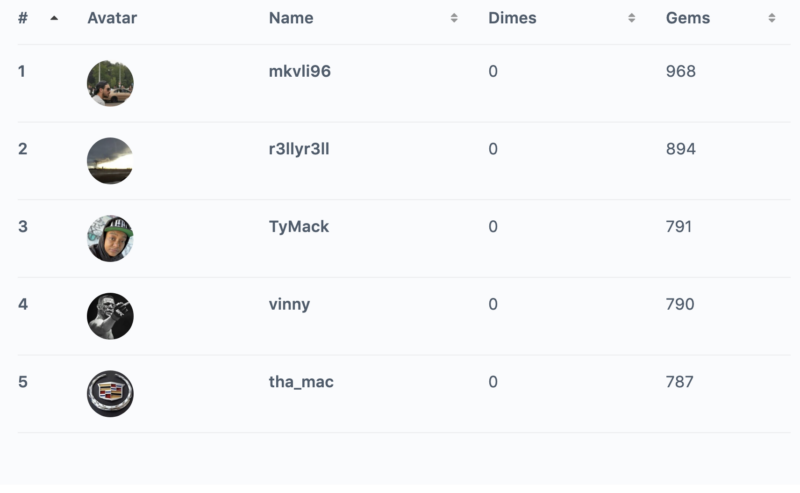Open the r3llyr3ll username link

click(x=299, y=149)
